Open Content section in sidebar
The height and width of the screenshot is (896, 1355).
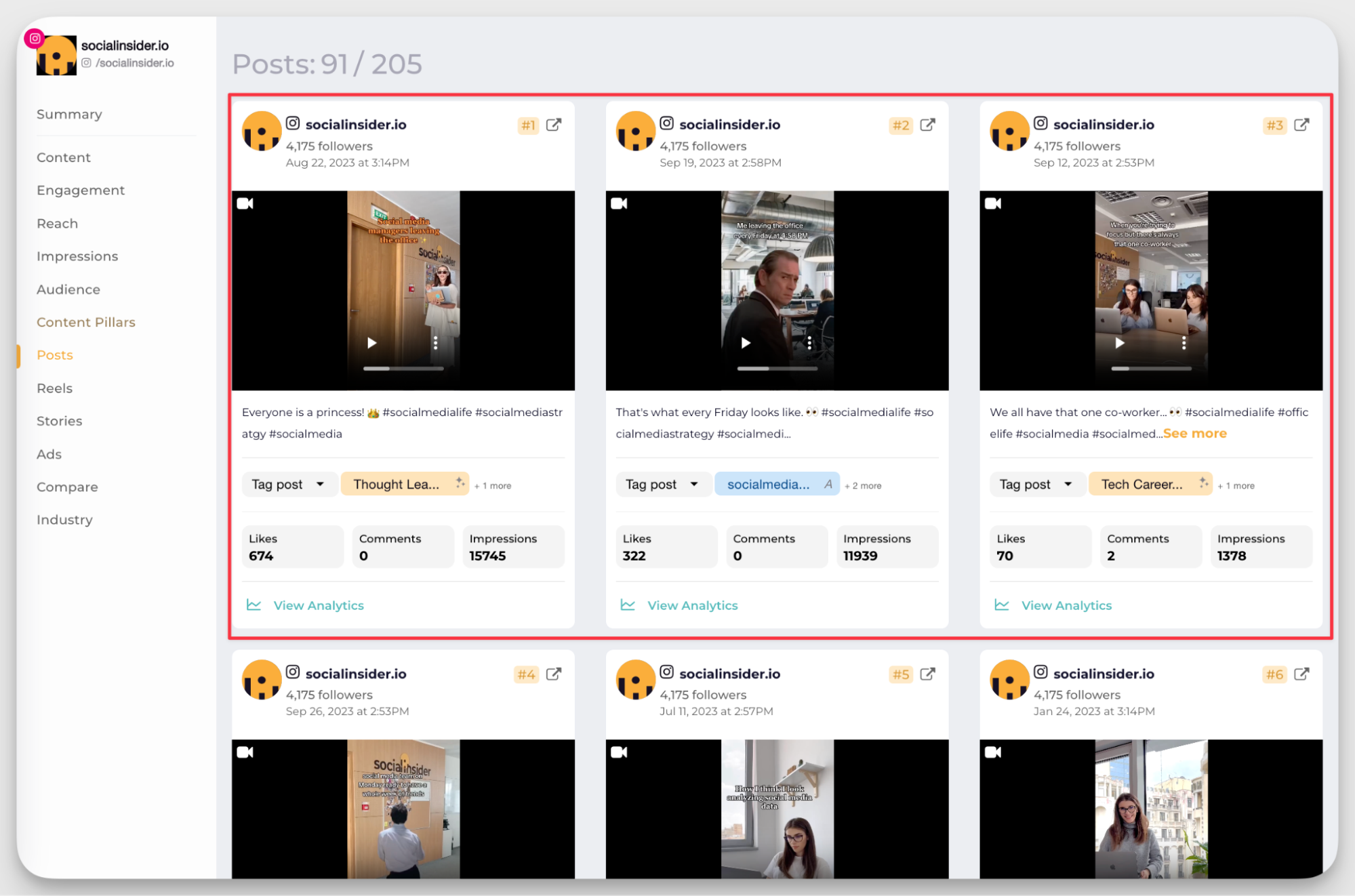click(x=64, y=157)
